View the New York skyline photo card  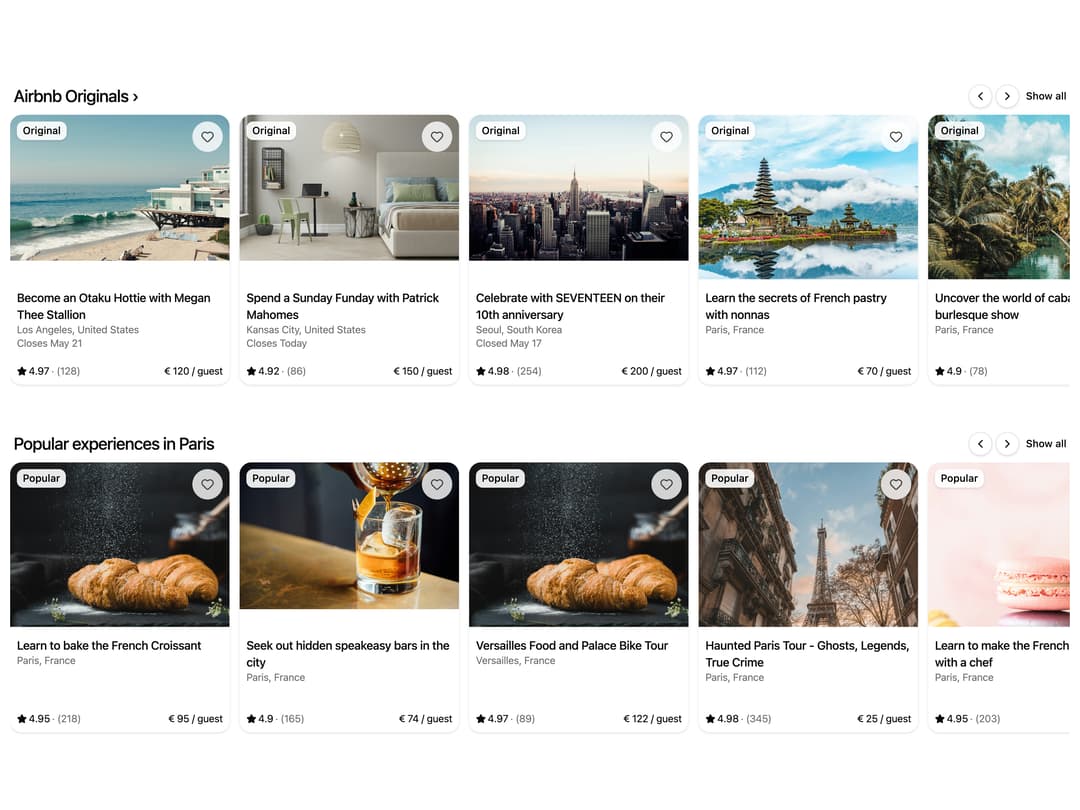coord(579,188)
